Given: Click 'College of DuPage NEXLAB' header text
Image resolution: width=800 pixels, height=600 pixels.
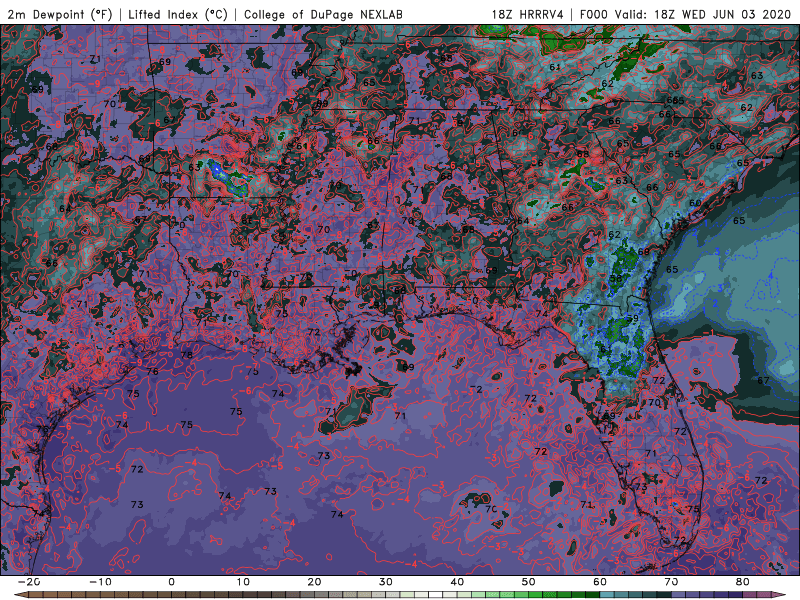Looking at the screenshot, I should coord(323,14).
